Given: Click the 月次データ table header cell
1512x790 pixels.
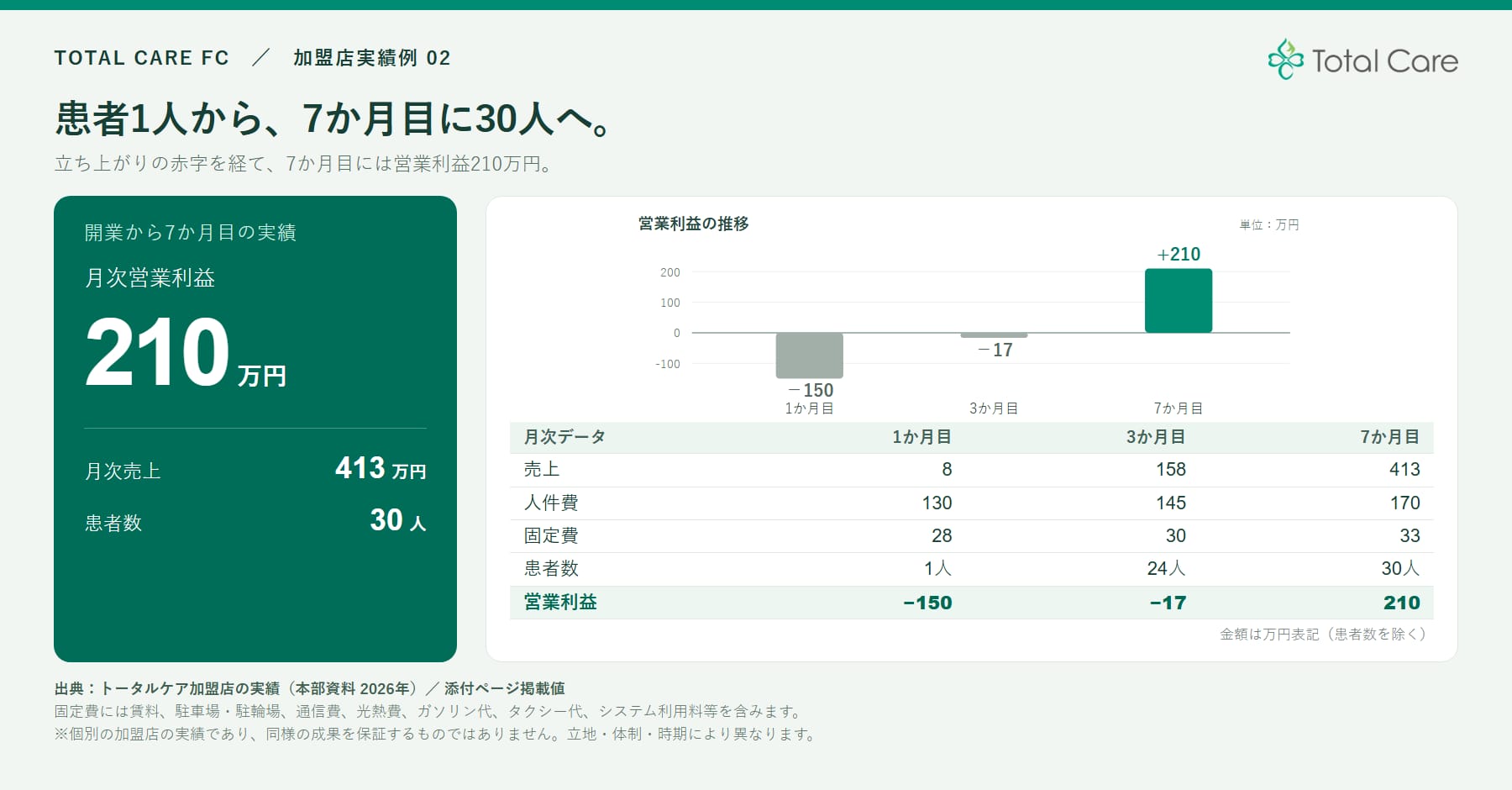Looking at the screenshot, I should pos(564,437).
